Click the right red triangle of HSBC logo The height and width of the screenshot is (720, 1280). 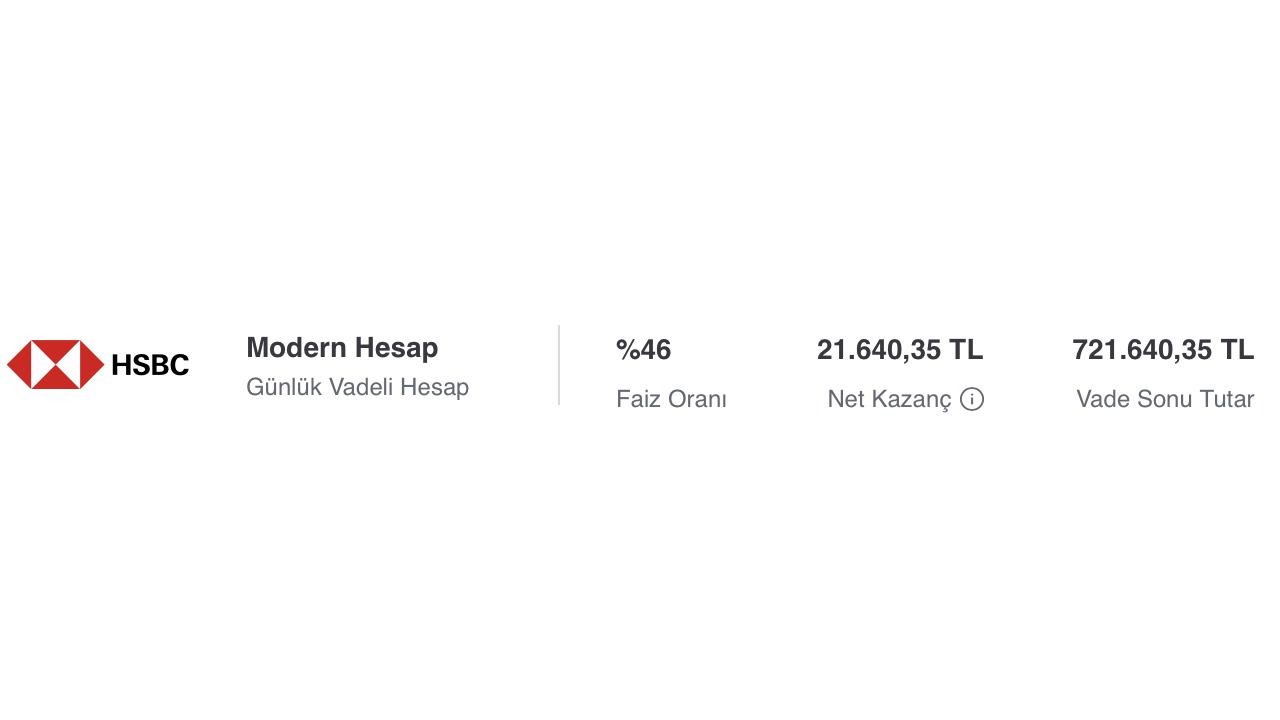(x=92, y=364)
